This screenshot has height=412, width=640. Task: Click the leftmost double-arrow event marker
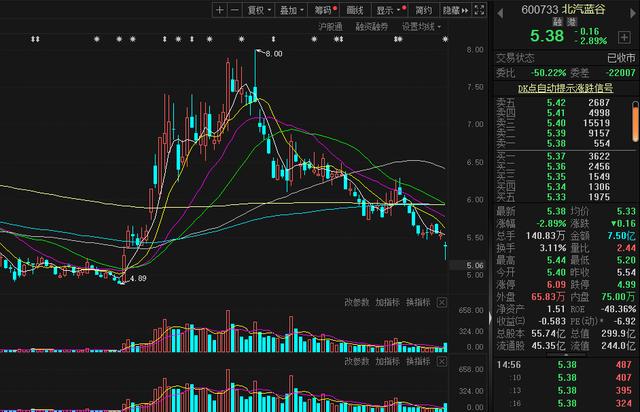(35, 39)
